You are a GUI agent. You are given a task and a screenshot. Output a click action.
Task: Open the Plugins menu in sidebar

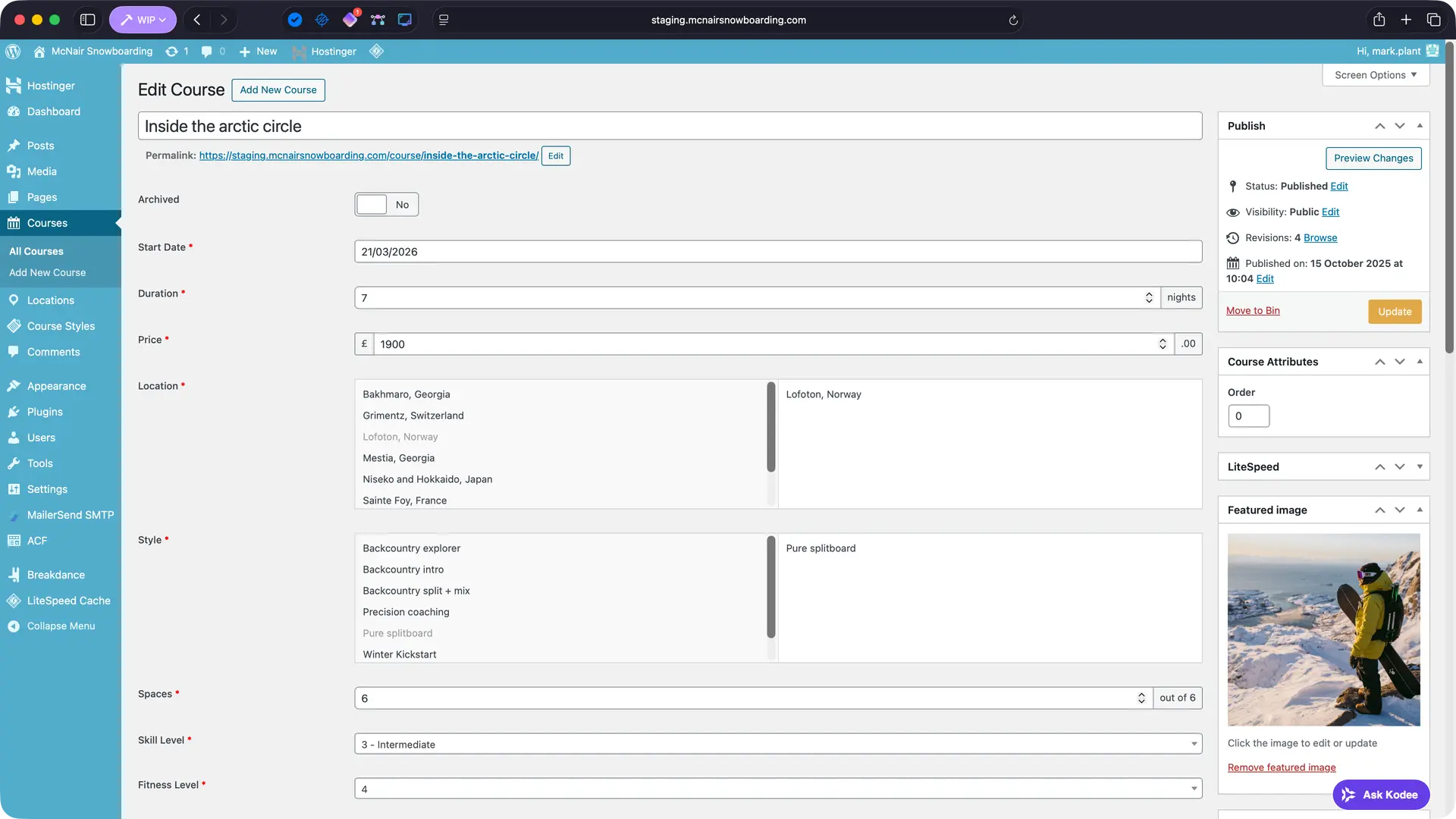coord(45,412)
